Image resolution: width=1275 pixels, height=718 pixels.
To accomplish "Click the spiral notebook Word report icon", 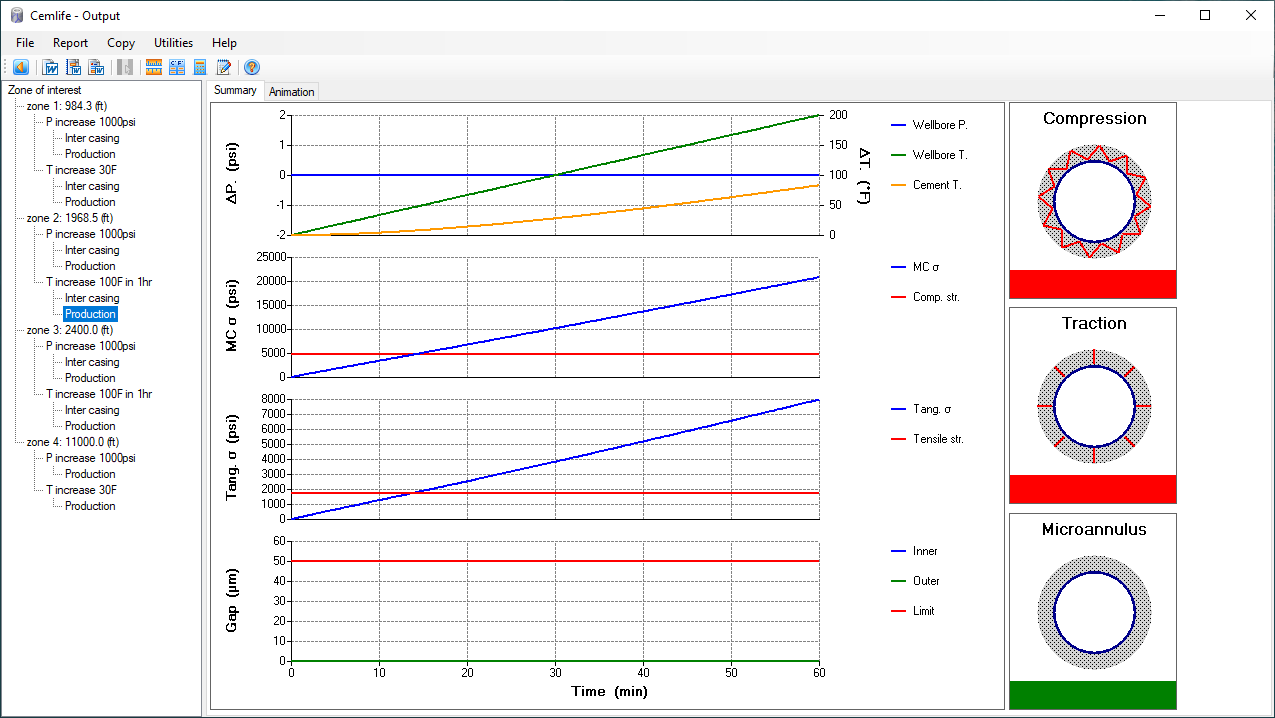I will click(73, 67).
